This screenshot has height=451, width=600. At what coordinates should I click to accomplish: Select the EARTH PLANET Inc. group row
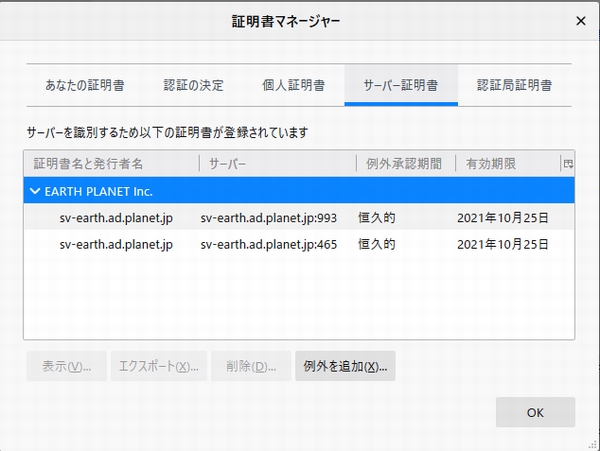coord(299,190)
